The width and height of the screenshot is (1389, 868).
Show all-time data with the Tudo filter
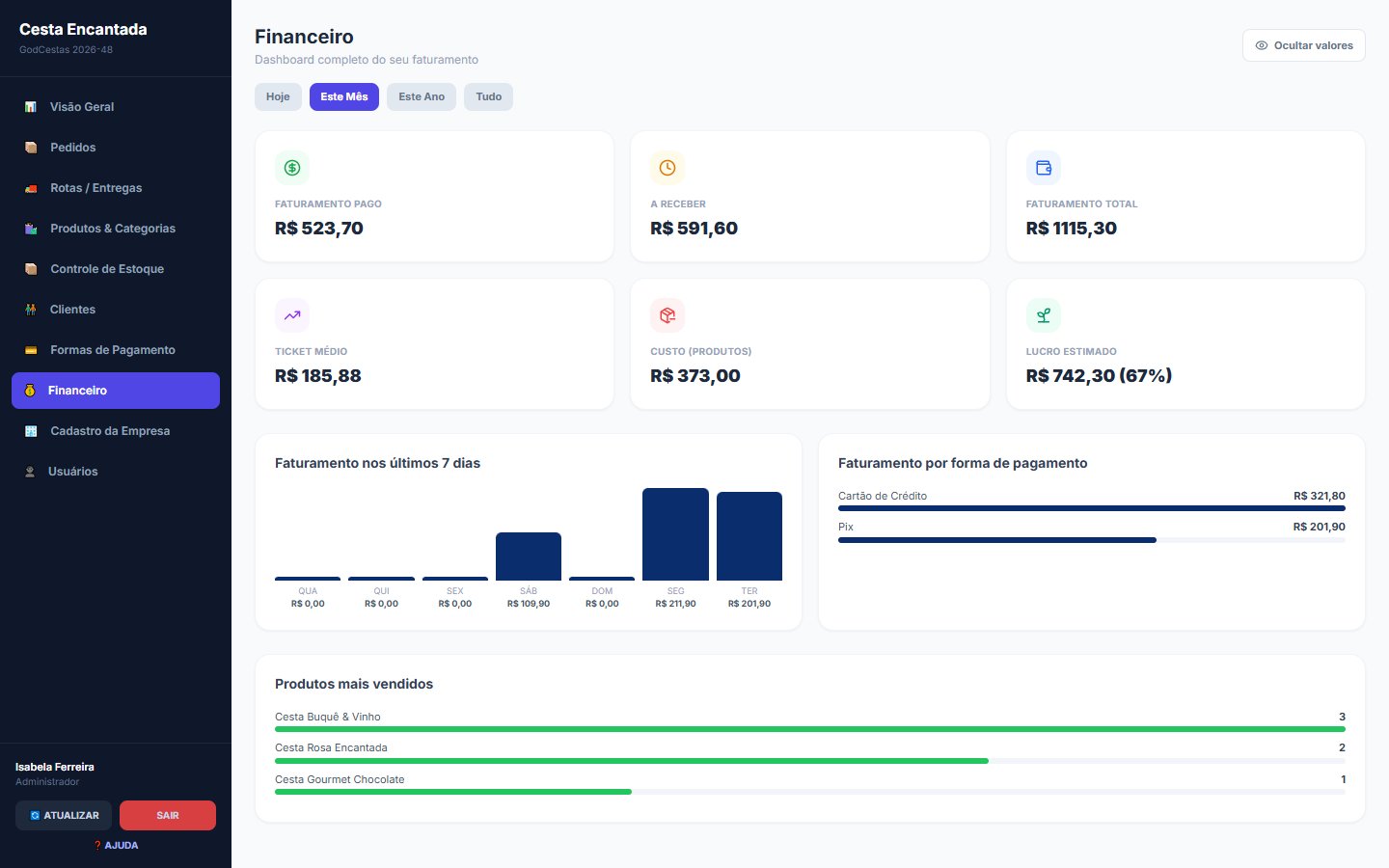pos(489,96)
